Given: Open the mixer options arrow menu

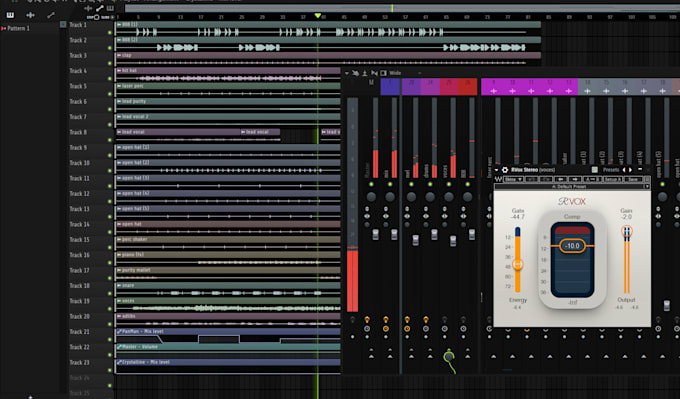Looking at the screenshot, I should click(347, 73).
